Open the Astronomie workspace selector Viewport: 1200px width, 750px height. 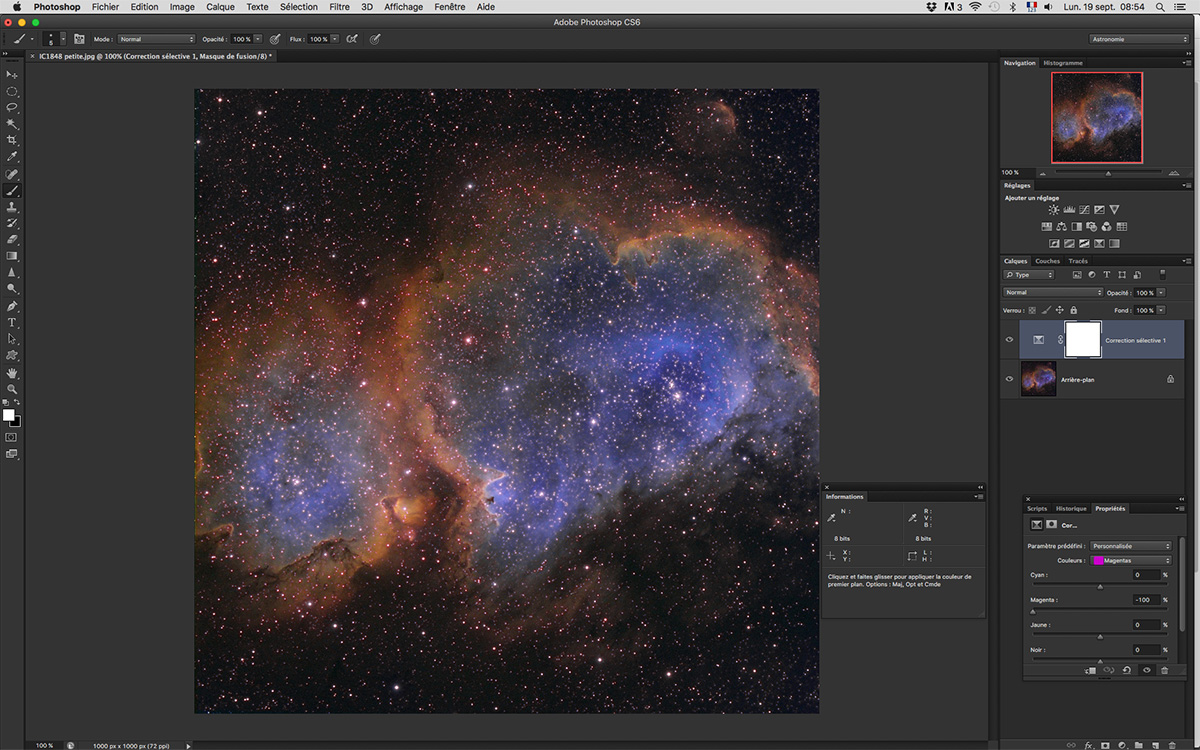pyautogui.click(x=1138, y=39)
